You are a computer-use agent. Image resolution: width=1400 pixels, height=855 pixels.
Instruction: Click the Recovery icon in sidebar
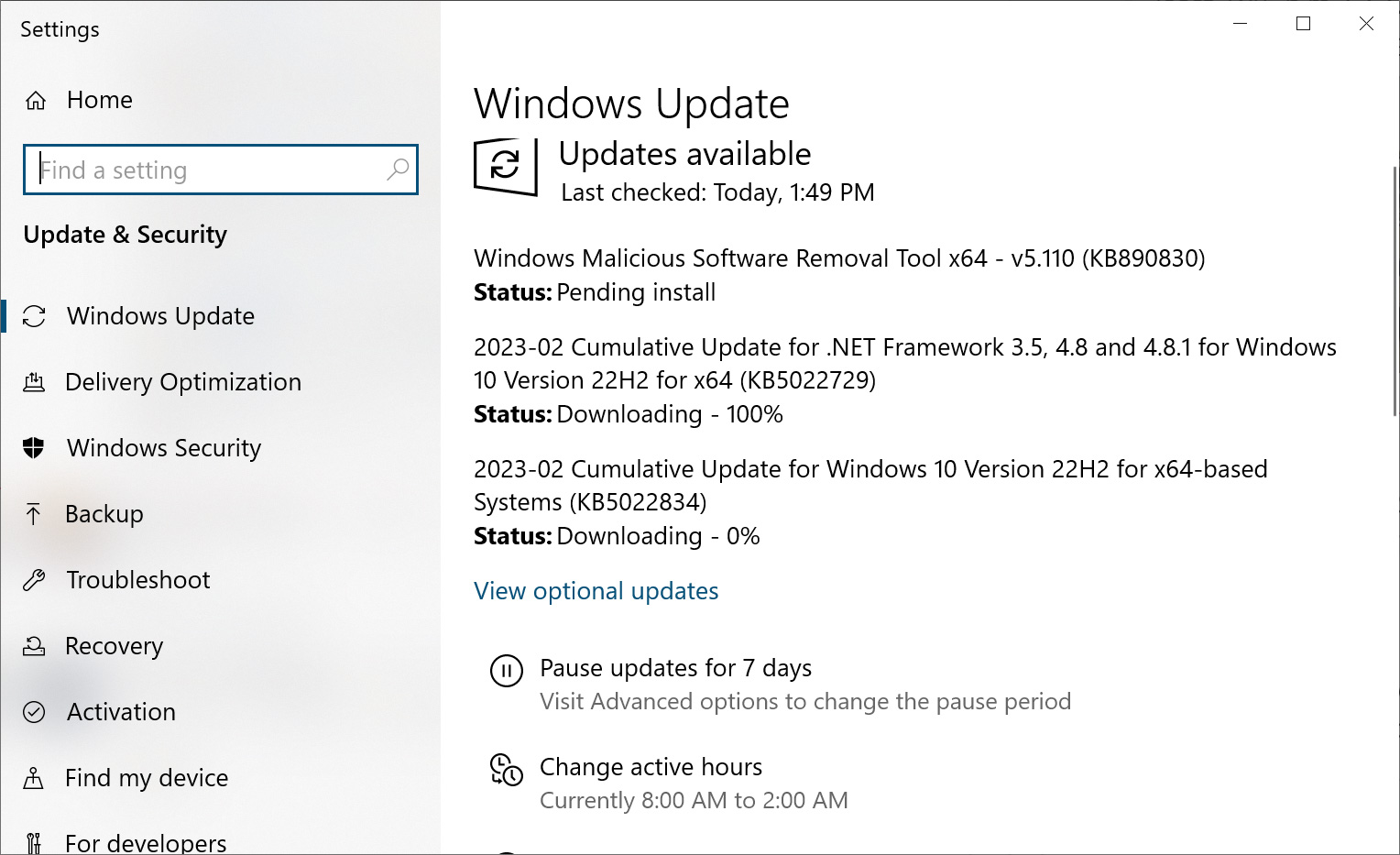pos(34,646)
